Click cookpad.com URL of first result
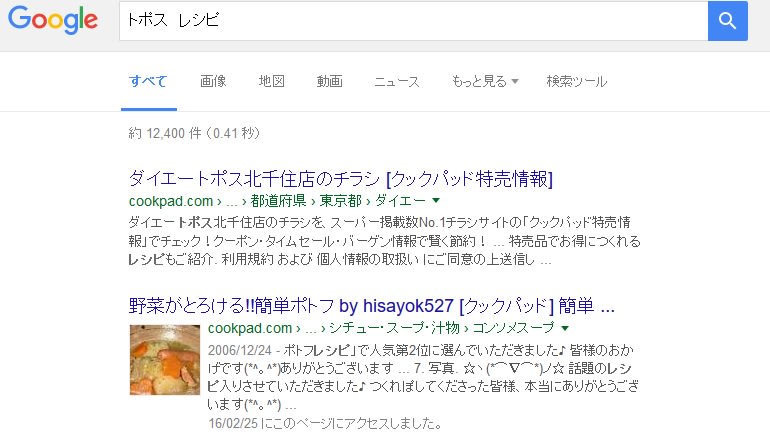The width and height of the screenshot is (770, 443). tap(171, 201)
